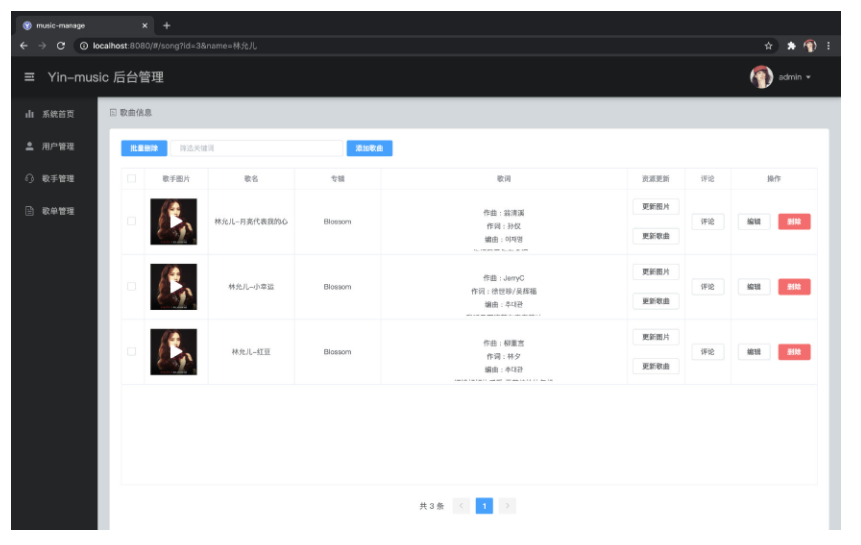Click the 歌词 column header
The image size is (861, 545).
point(504,178)
